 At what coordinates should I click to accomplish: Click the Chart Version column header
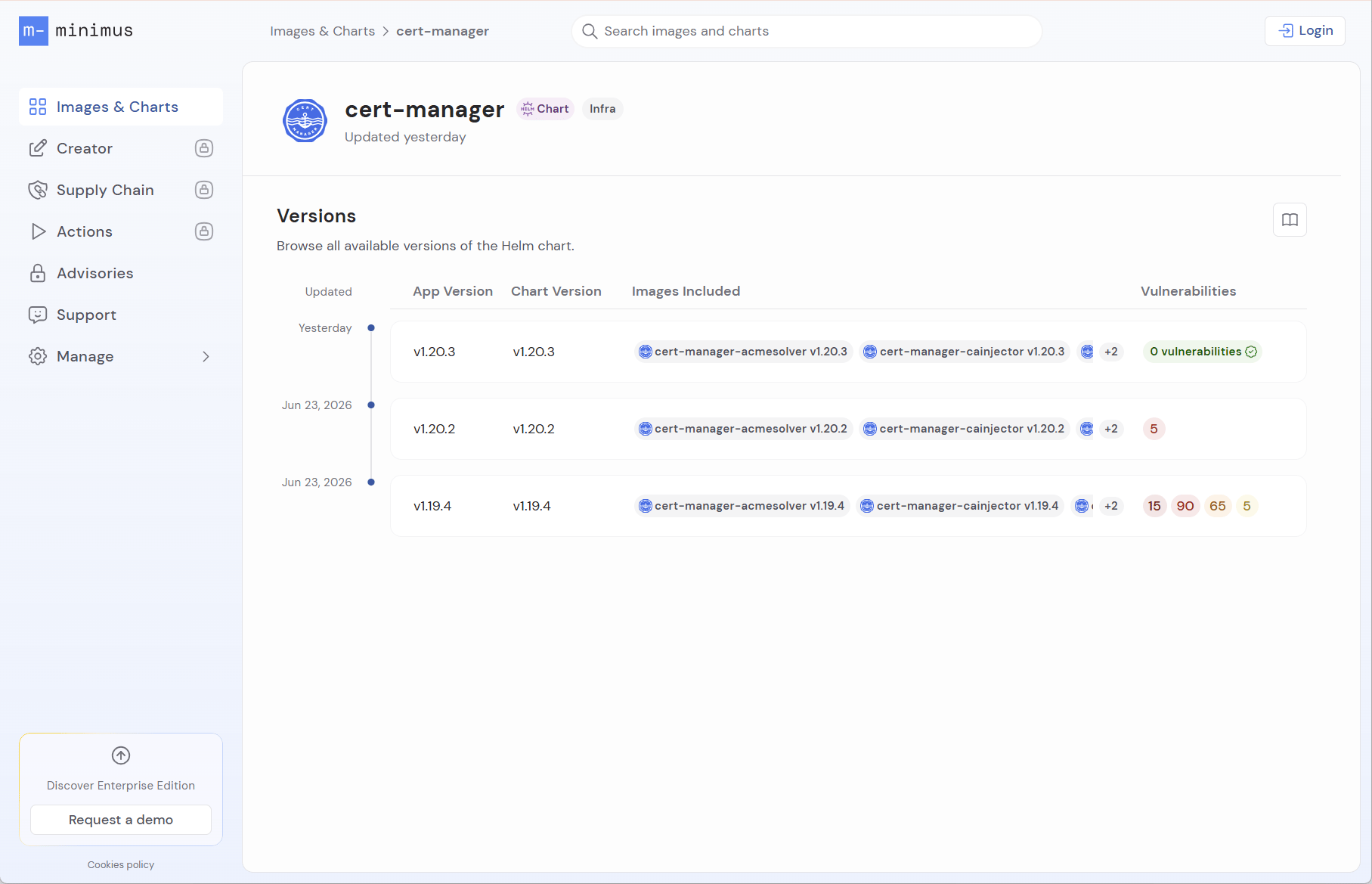click(556, 291)
